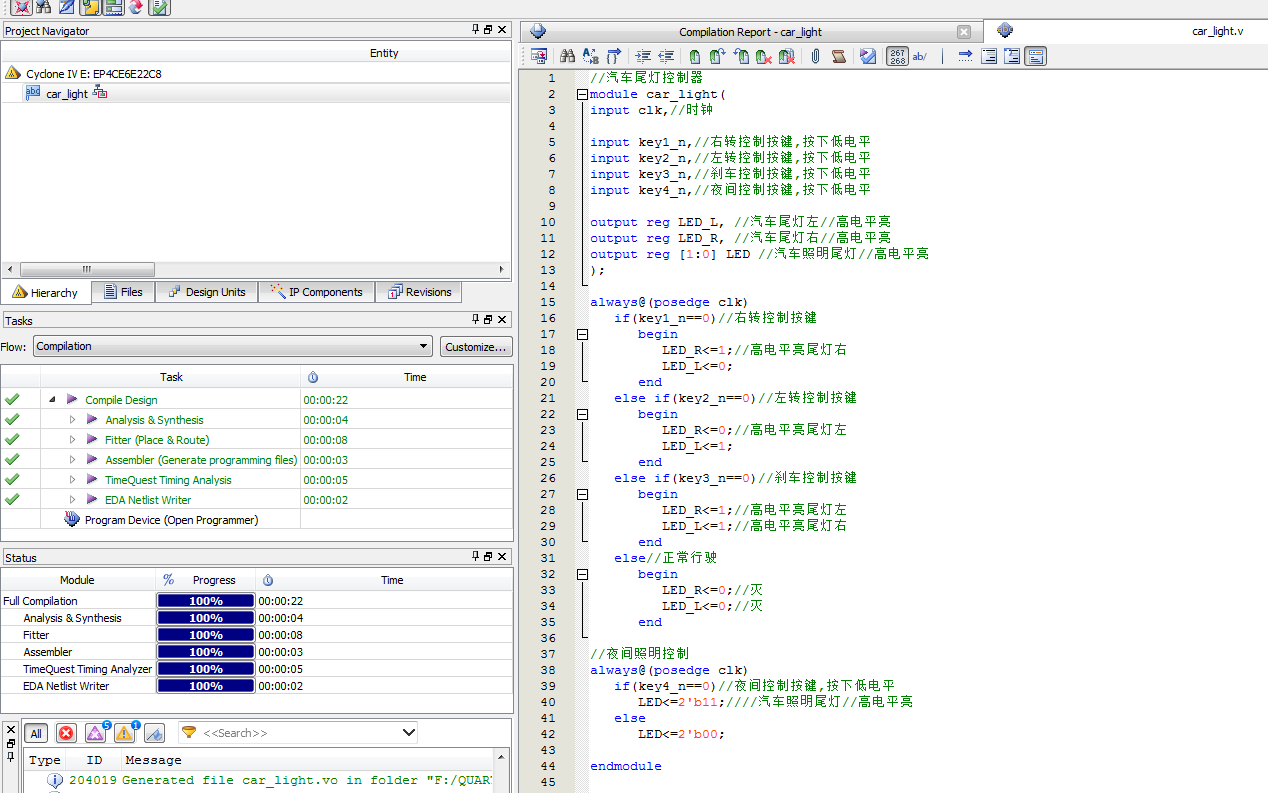The width and height of the screenshot is (1268, 793).
Task: Click the red X-marked bookmark icon
Action: coord(763,57)
